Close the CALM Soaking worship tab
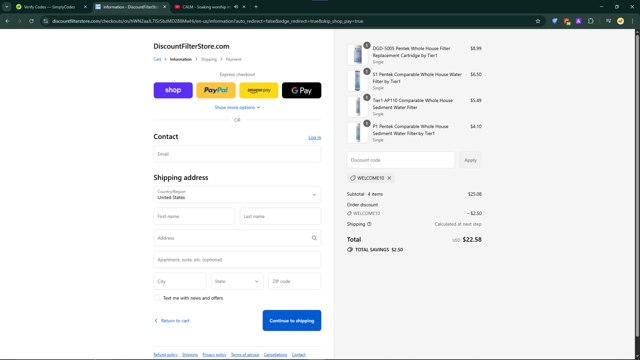 coord(244,7)
